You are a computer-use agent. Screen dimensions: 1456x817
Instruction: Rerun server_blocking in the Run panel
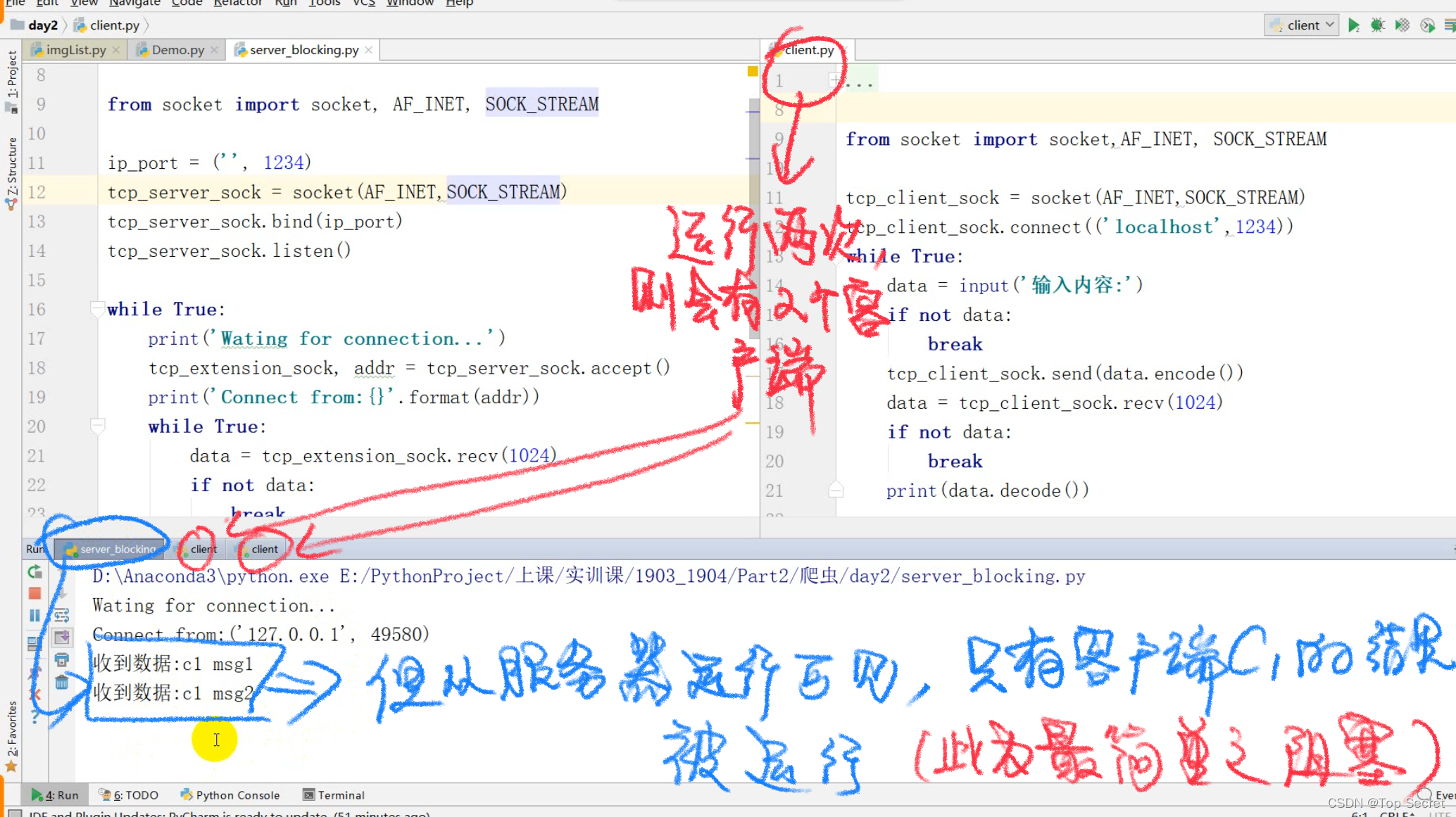click(34, 572)
